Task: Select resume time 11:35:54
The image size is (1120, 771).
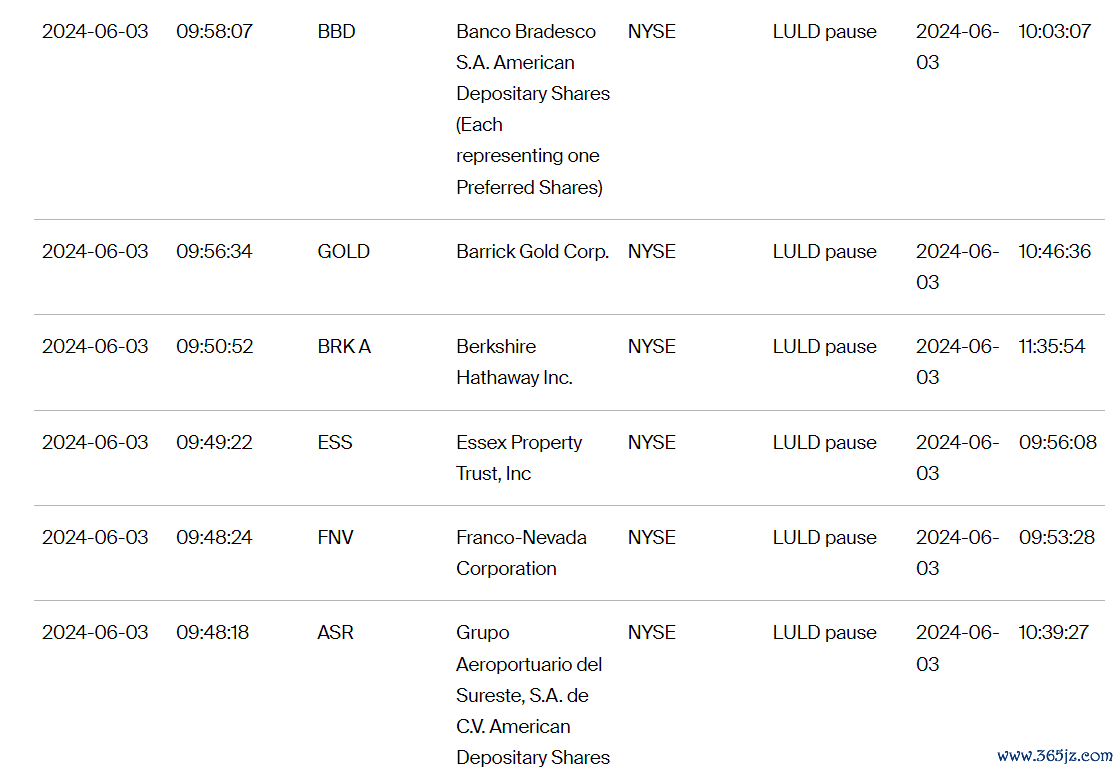Action: [1051, 347]
